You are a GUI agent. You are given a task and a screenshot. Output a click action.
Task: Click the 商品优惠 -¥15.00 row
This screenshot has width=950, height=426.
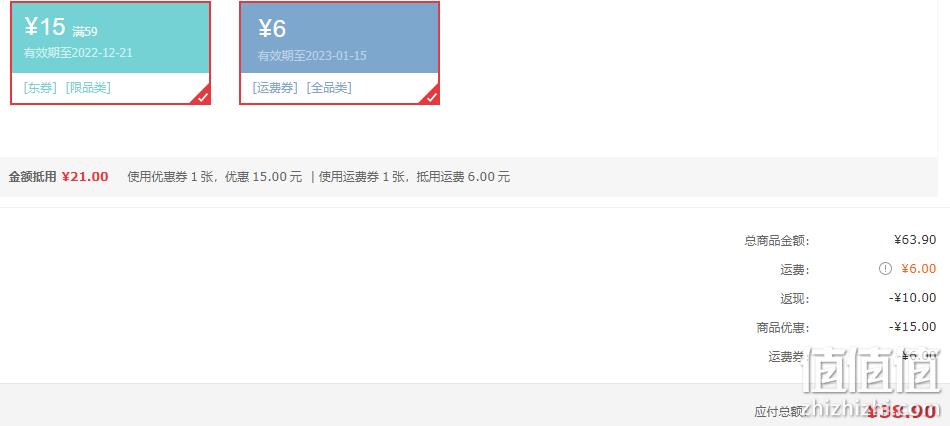point(846,327)
